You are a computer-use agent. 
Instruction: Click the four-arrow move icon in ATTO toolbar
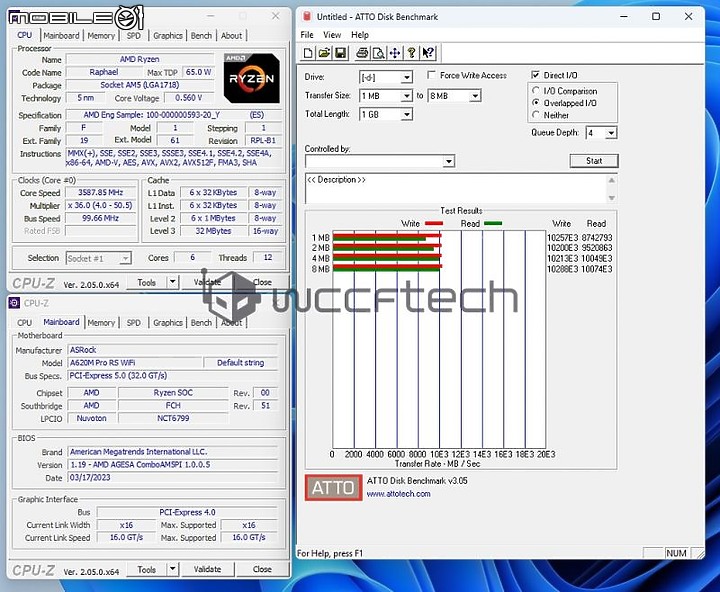click(x=395, y=53)
